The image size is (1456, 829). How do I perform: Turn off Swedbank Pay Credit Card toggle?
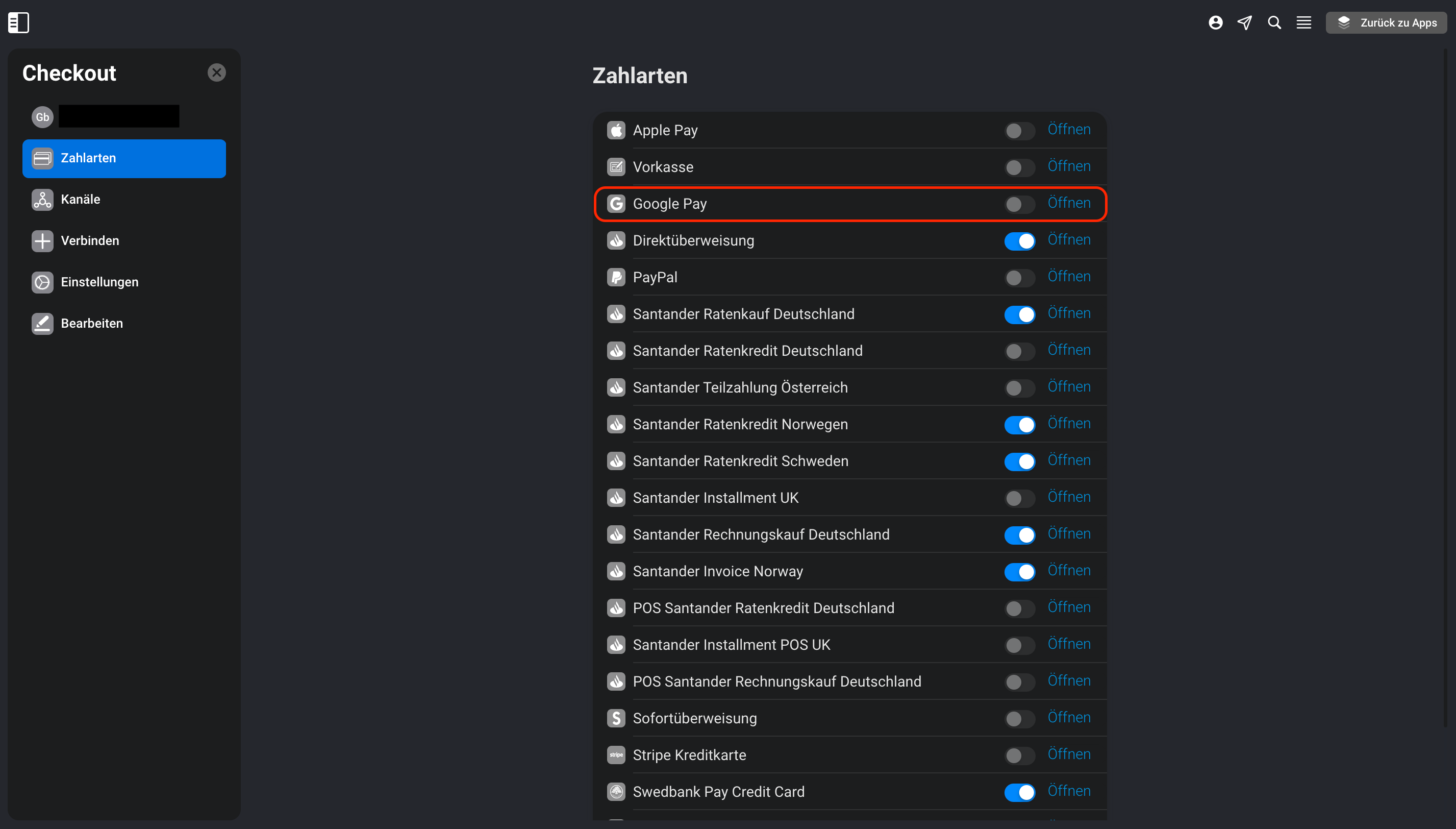tap(1020, 792)
